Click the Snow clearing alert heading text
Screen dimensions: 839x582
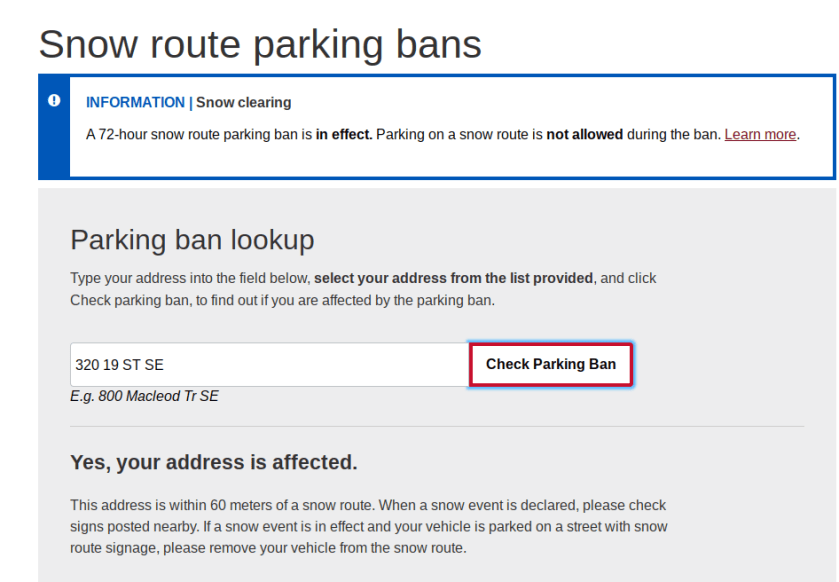click(244, 102)
